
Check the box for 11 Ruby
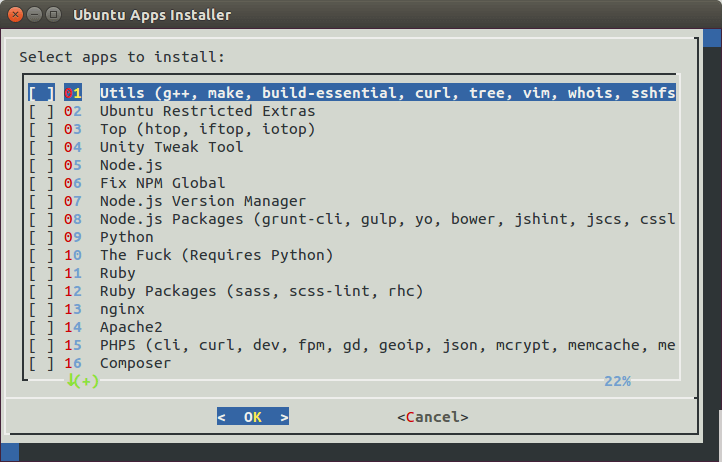point(41,273)
